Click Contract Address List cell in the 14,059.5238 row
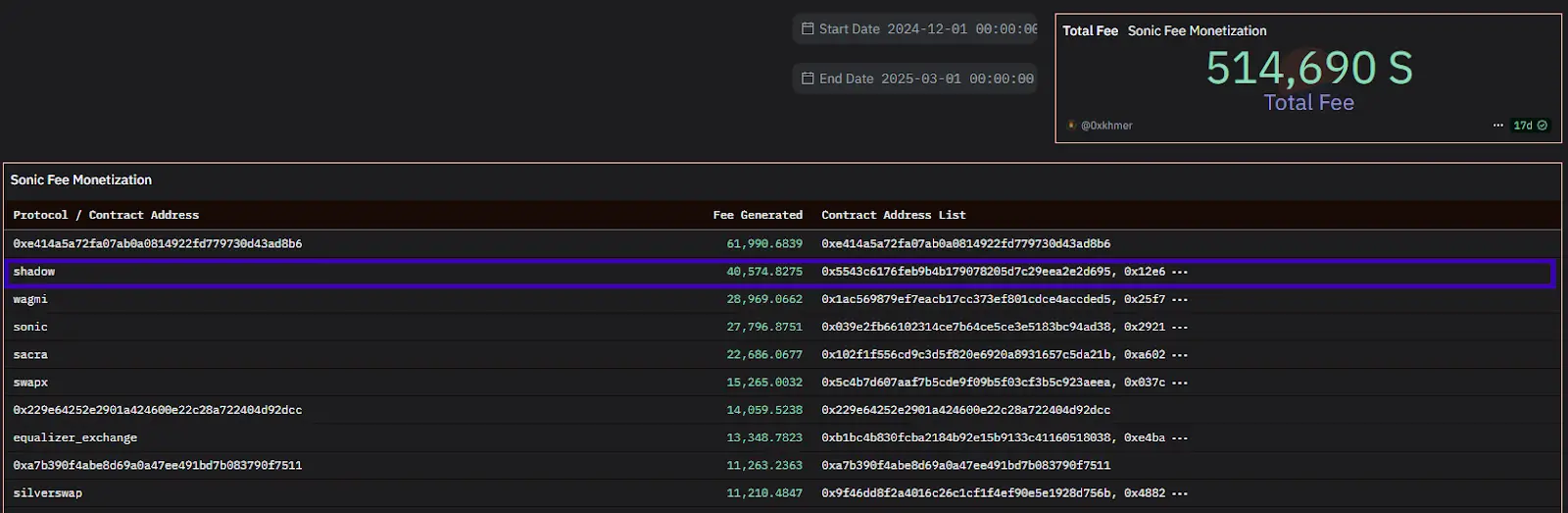The height and width of the screenshot is (513, 1568). click(966, 410)
